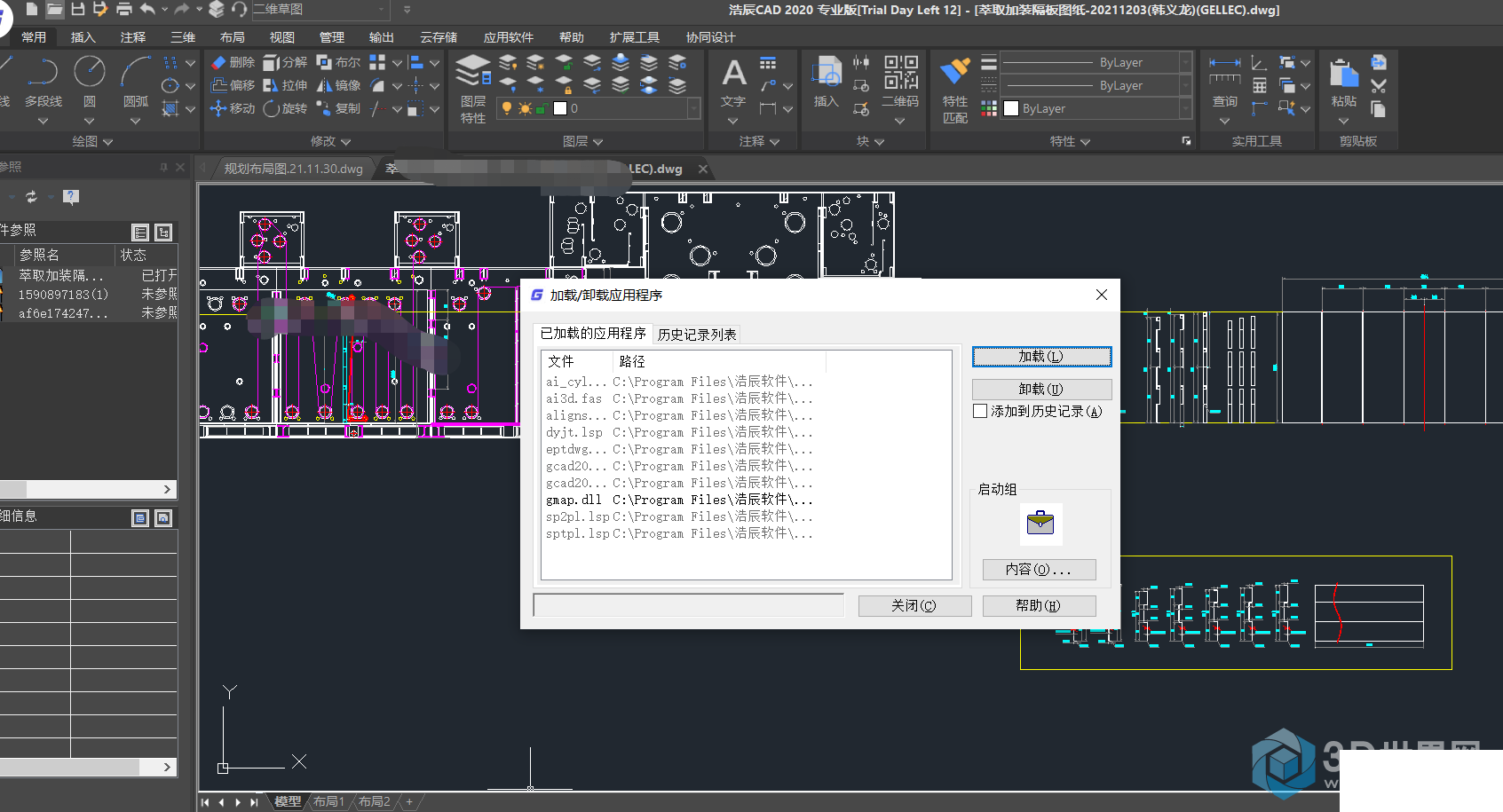The height and width of the screenshot is (812, 1503).
Task: Click the Contents (内容) button
Action: coord(1039,570)
